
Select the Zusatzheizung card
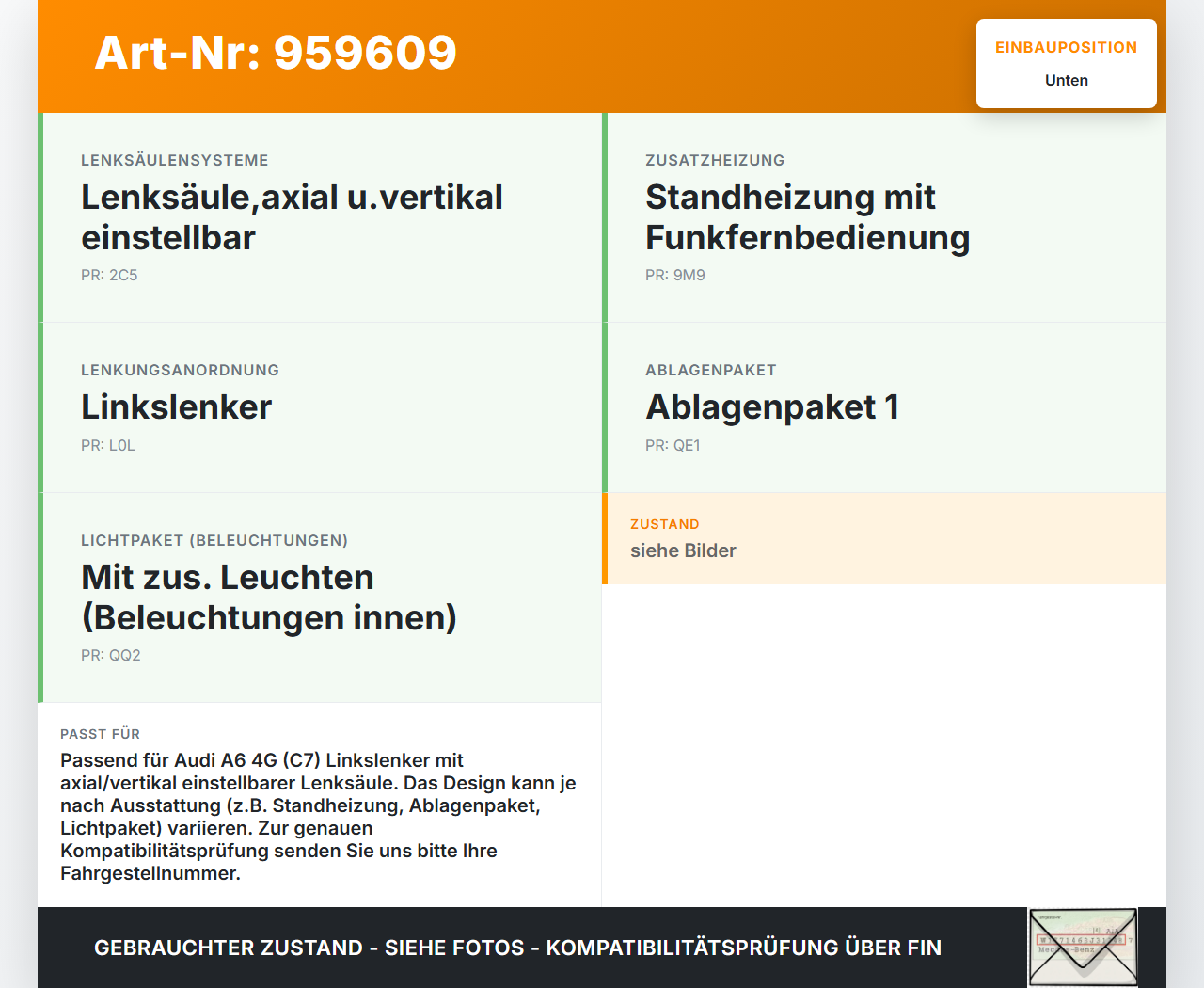[884, 216]
